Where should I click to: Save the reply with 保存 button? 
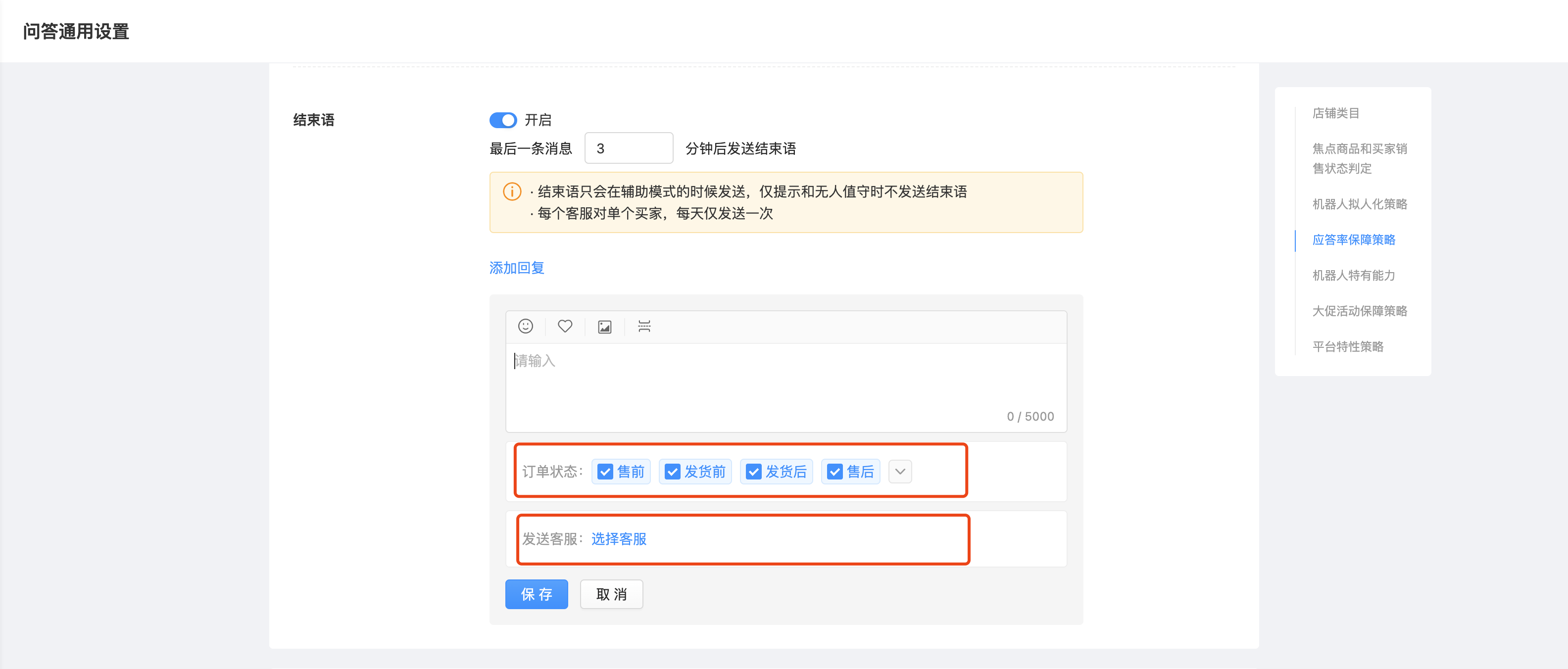pos(536,594)
